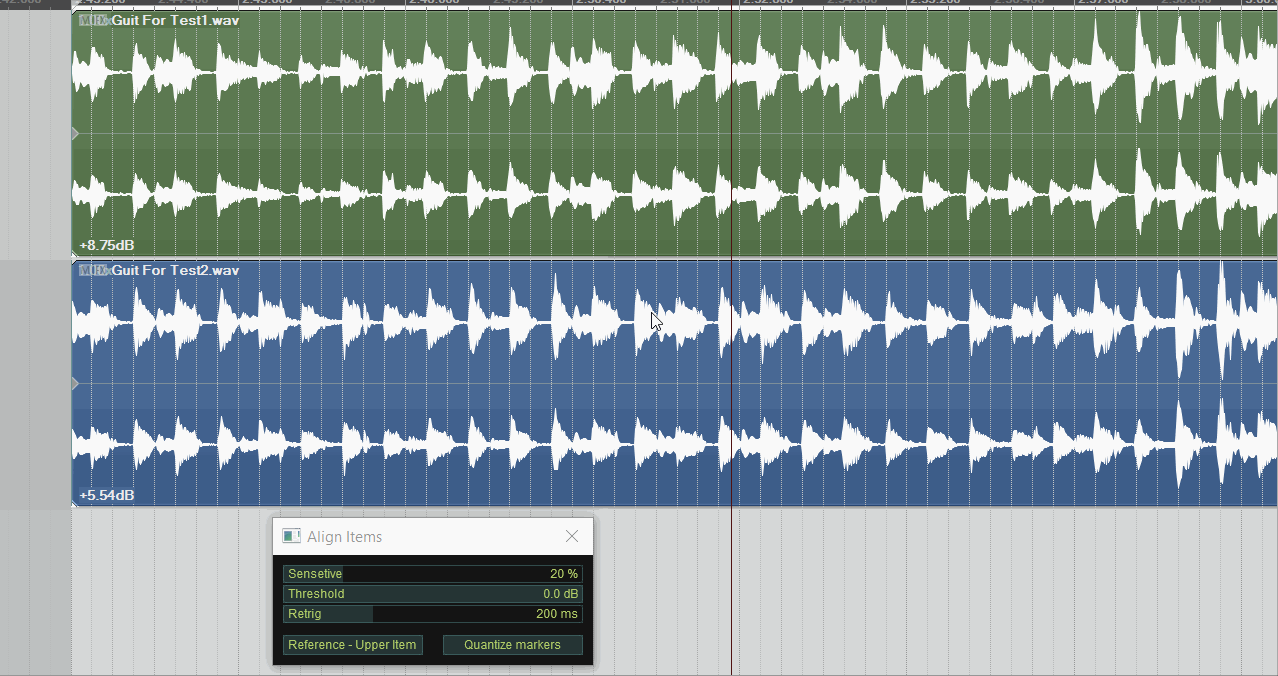
Task: Select the Guit For Test1.wav item
Action: (674, 133)
